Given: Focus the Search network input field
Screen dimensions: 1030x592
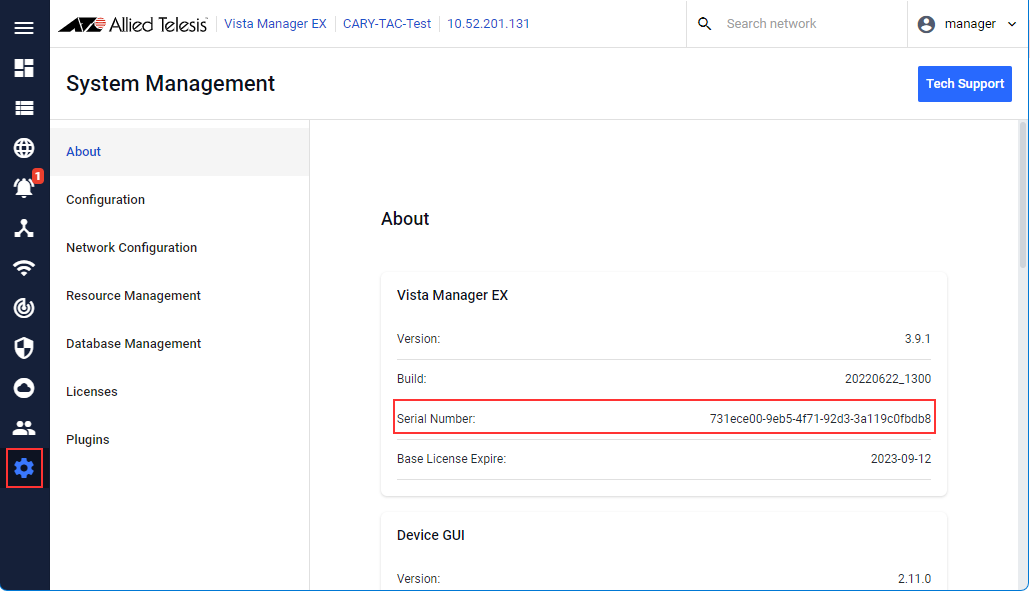Looking at the screenshot, I should point(800,24).
